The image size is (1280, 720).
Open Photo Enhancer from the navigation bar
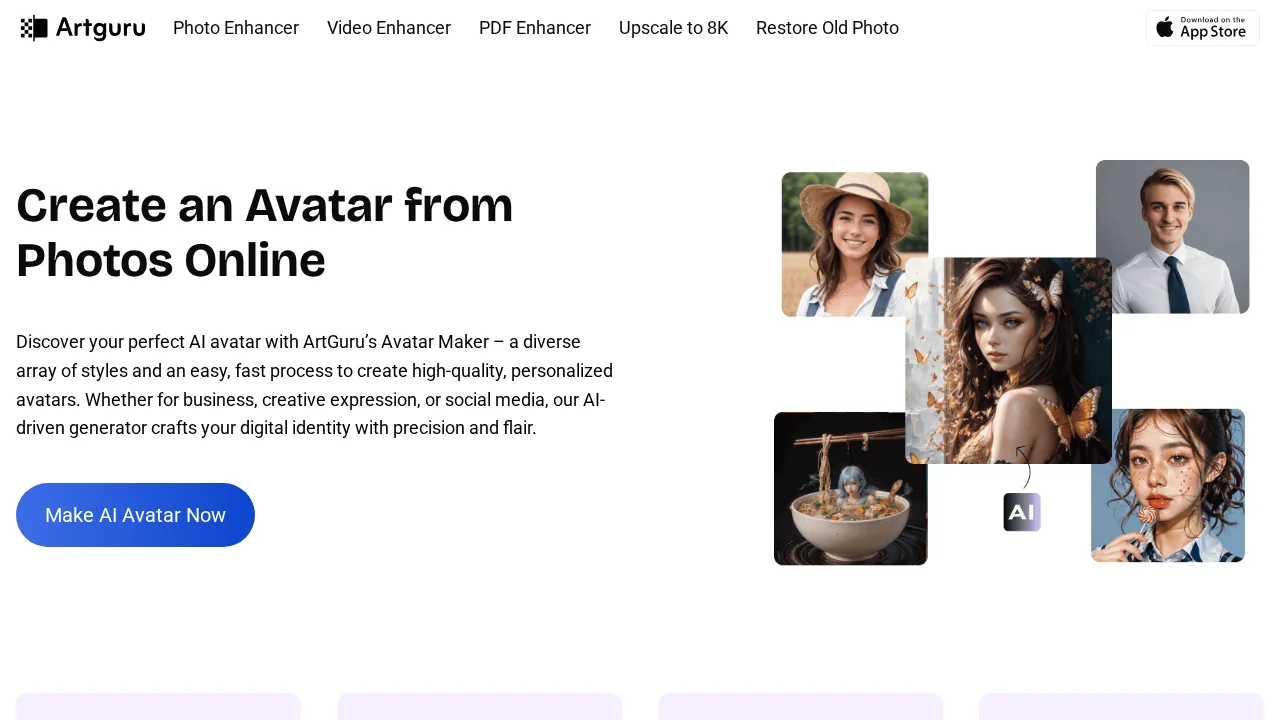tap(236, 28)
